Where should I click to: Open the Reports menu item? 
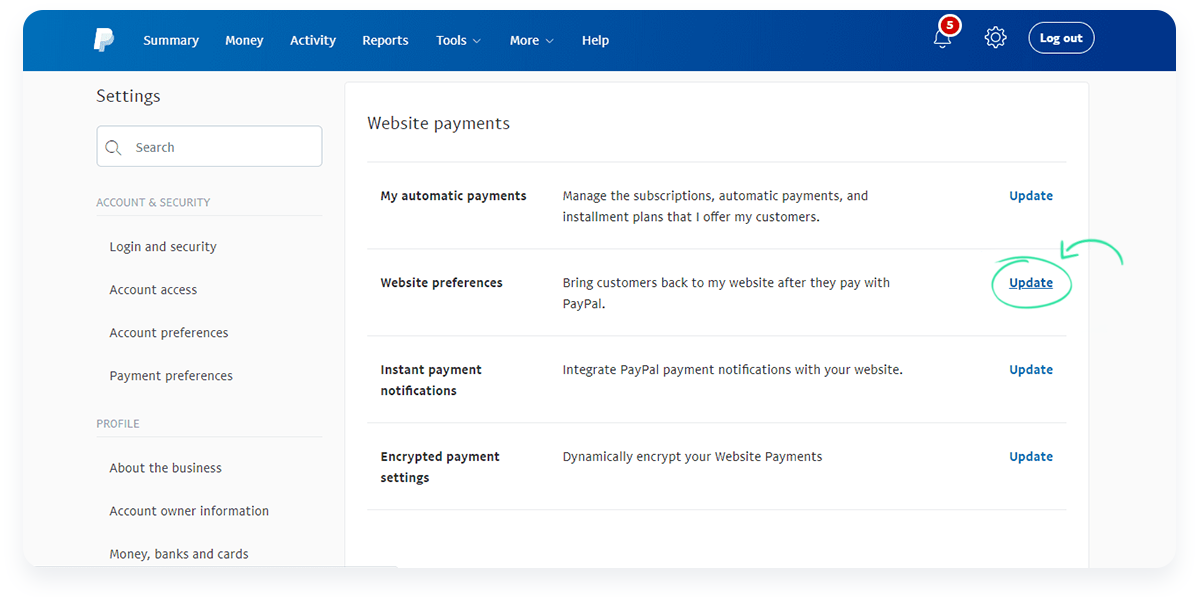click(x=385, y=40)
